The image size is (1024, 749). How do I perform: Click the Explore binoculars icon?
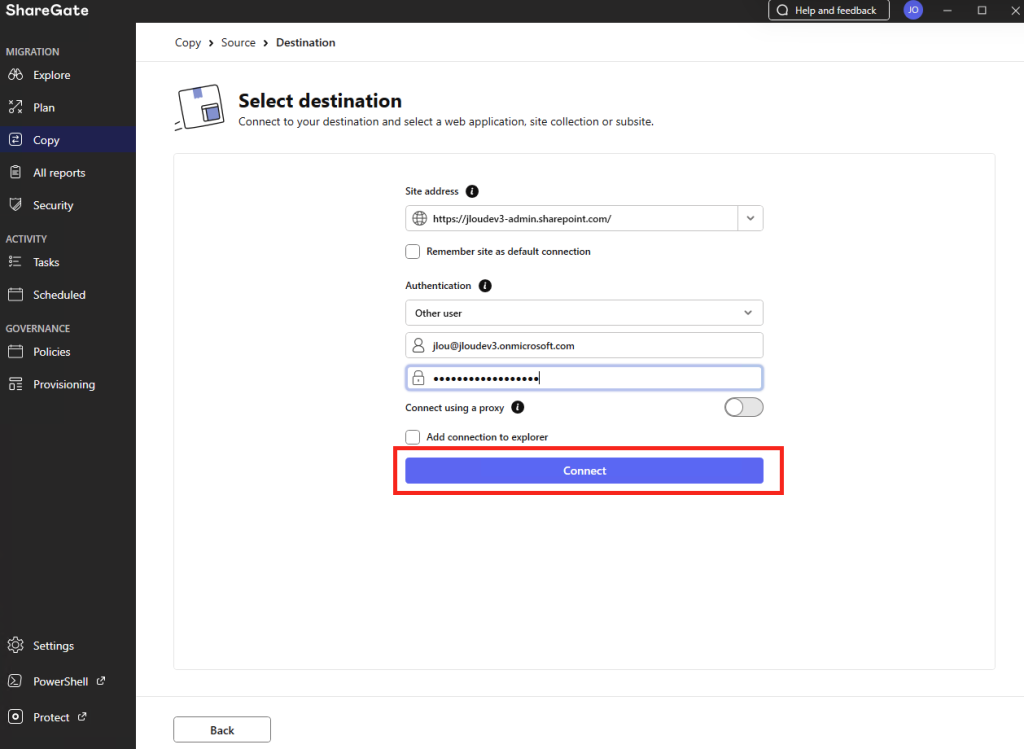16,74
